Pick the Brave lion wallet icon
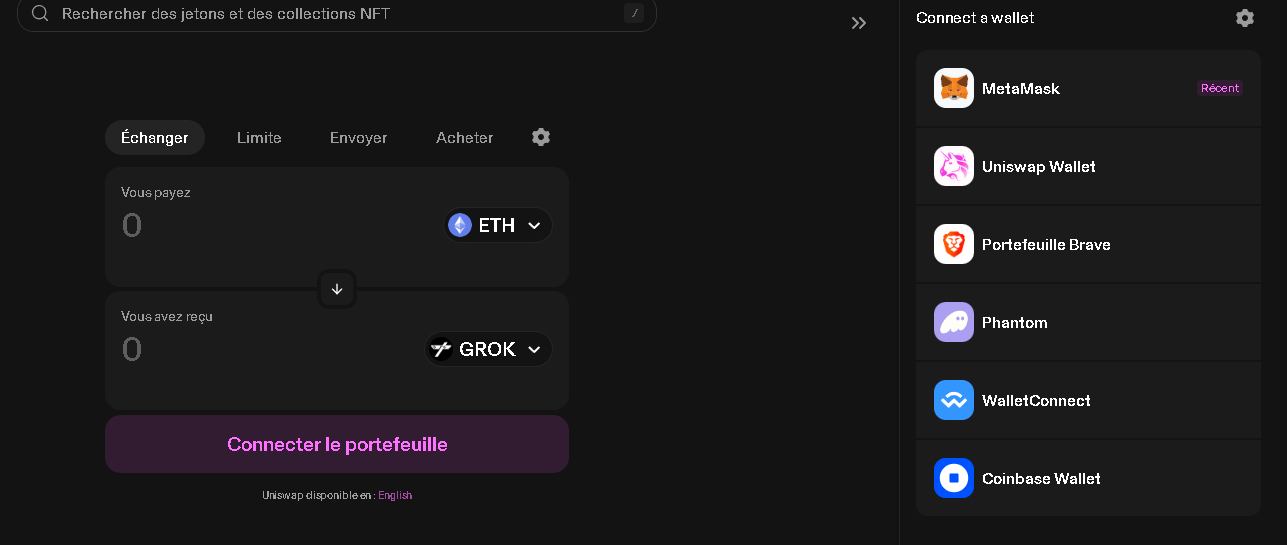The height and width of the screenshot is (545, 1287). [x=953, y=244]
